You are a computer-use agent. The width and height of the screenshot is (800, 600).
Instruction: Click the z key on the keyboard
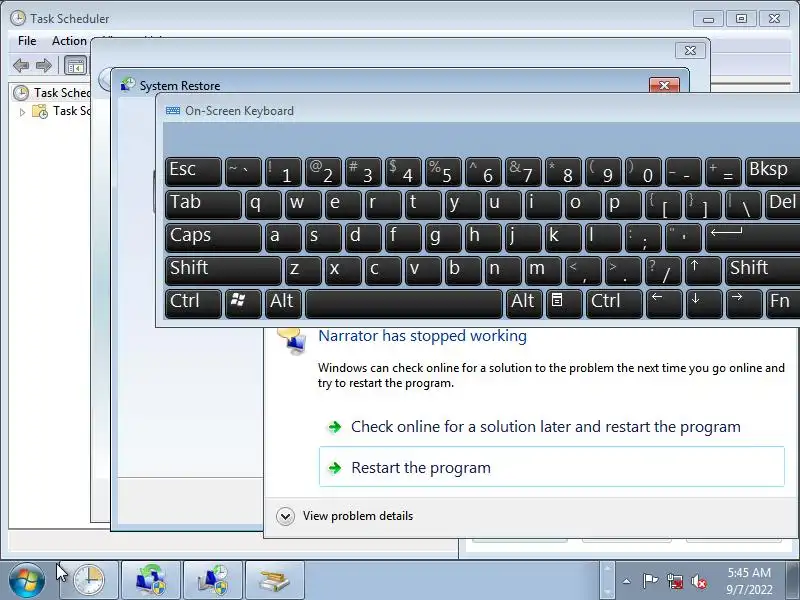pyautogui.click(x=303, y=270)
